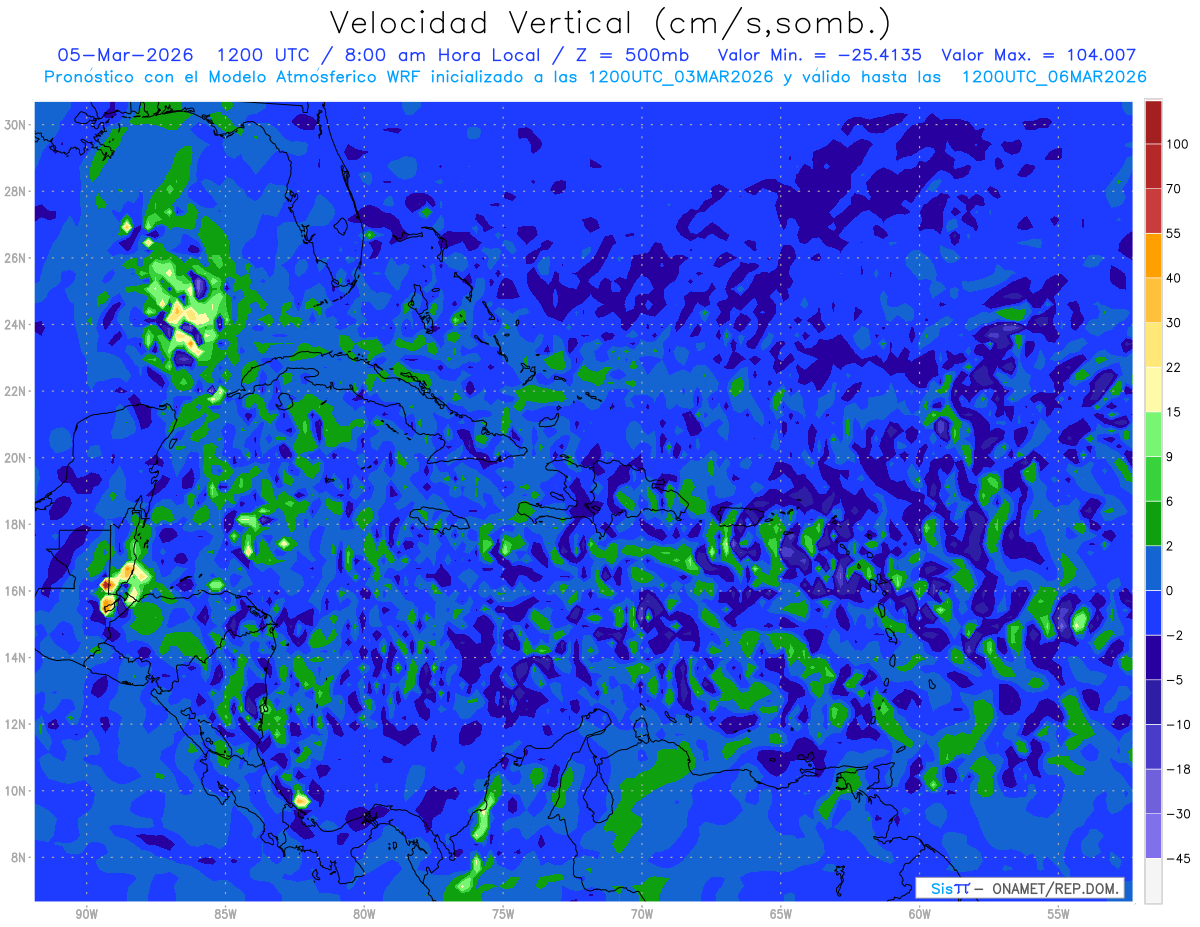Pick the violet swatch between -30 and -18
This screenshot has width=1200, height=927.
(1153, 791)
